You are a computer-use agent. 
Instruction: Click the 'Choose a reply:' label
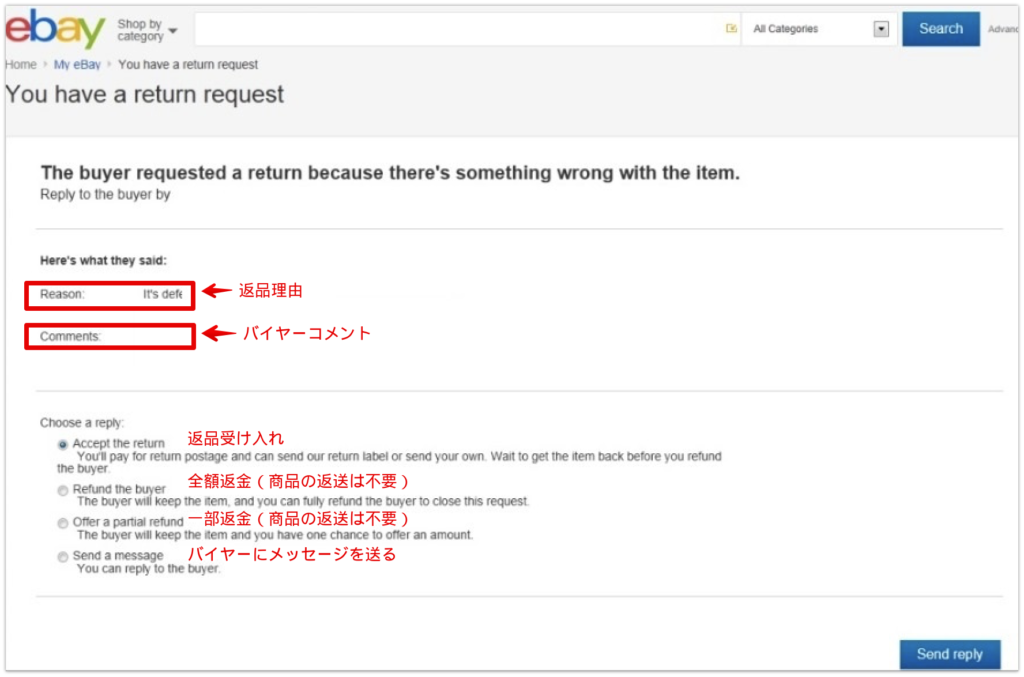click(82, 422)
